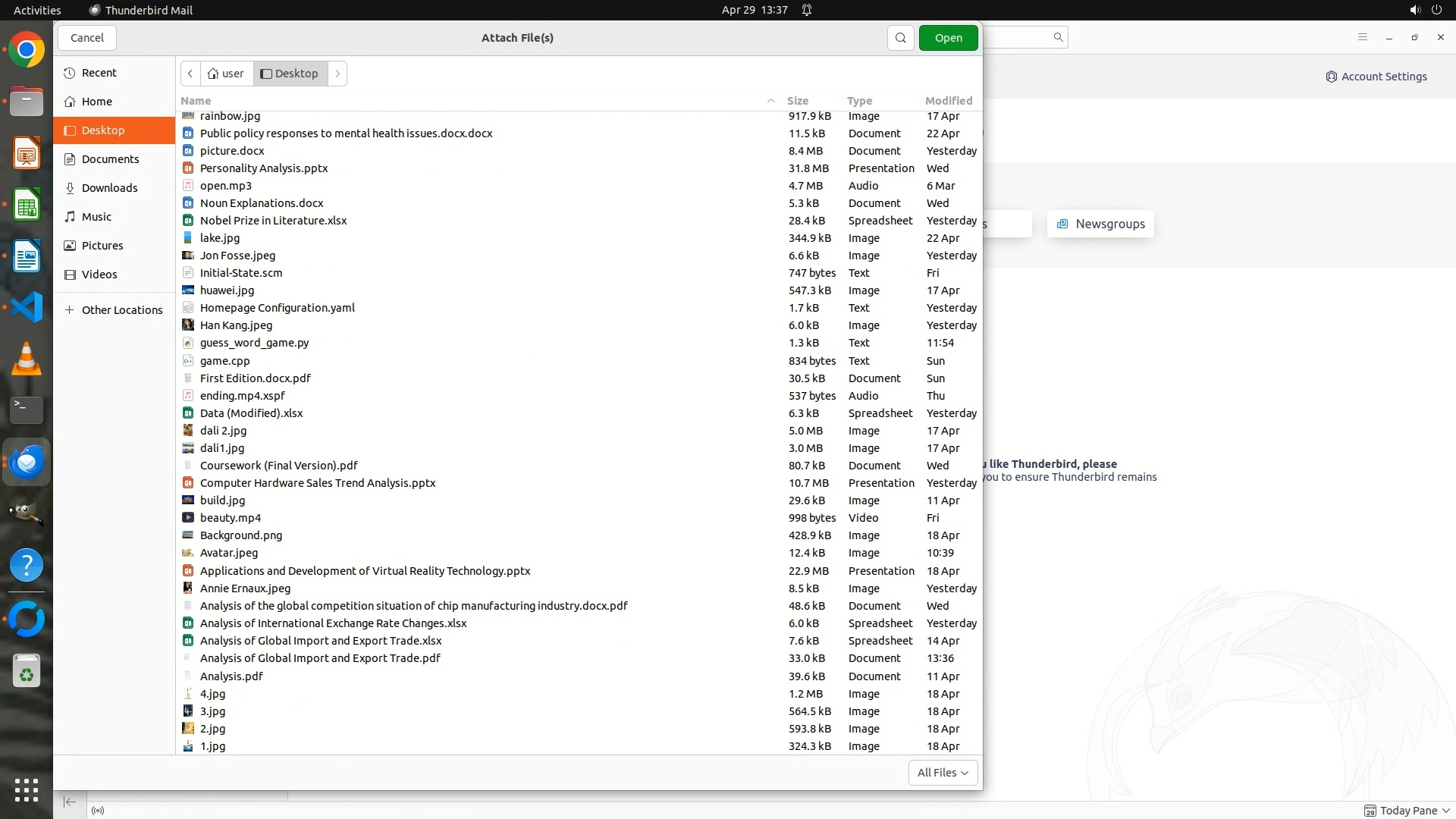Cancel the Attach File(s) dialog
Screen dimensions: 1456x819
87,38
